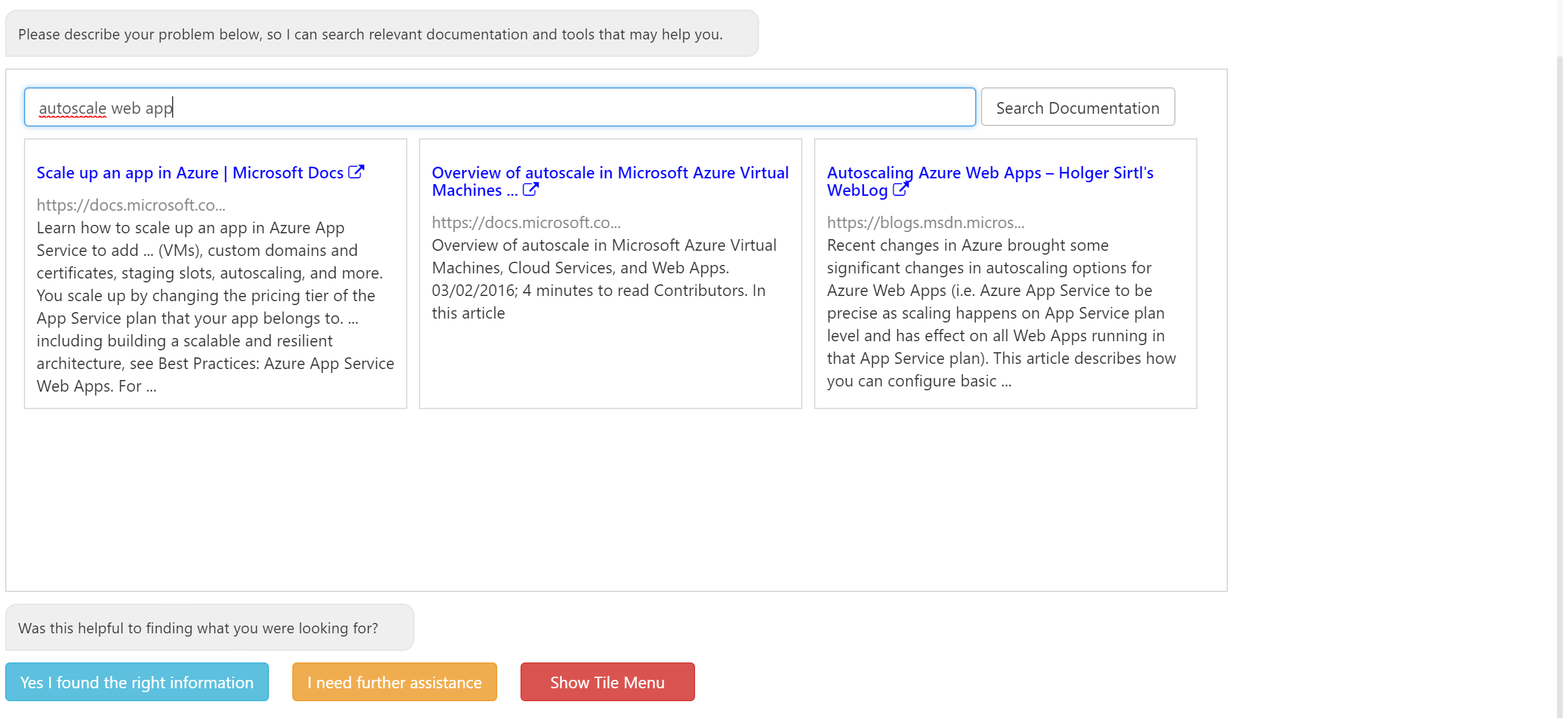This screenshot has width=1568, height=718.
Task: Click the Please describe your problem message
Action: click(381, 34)
